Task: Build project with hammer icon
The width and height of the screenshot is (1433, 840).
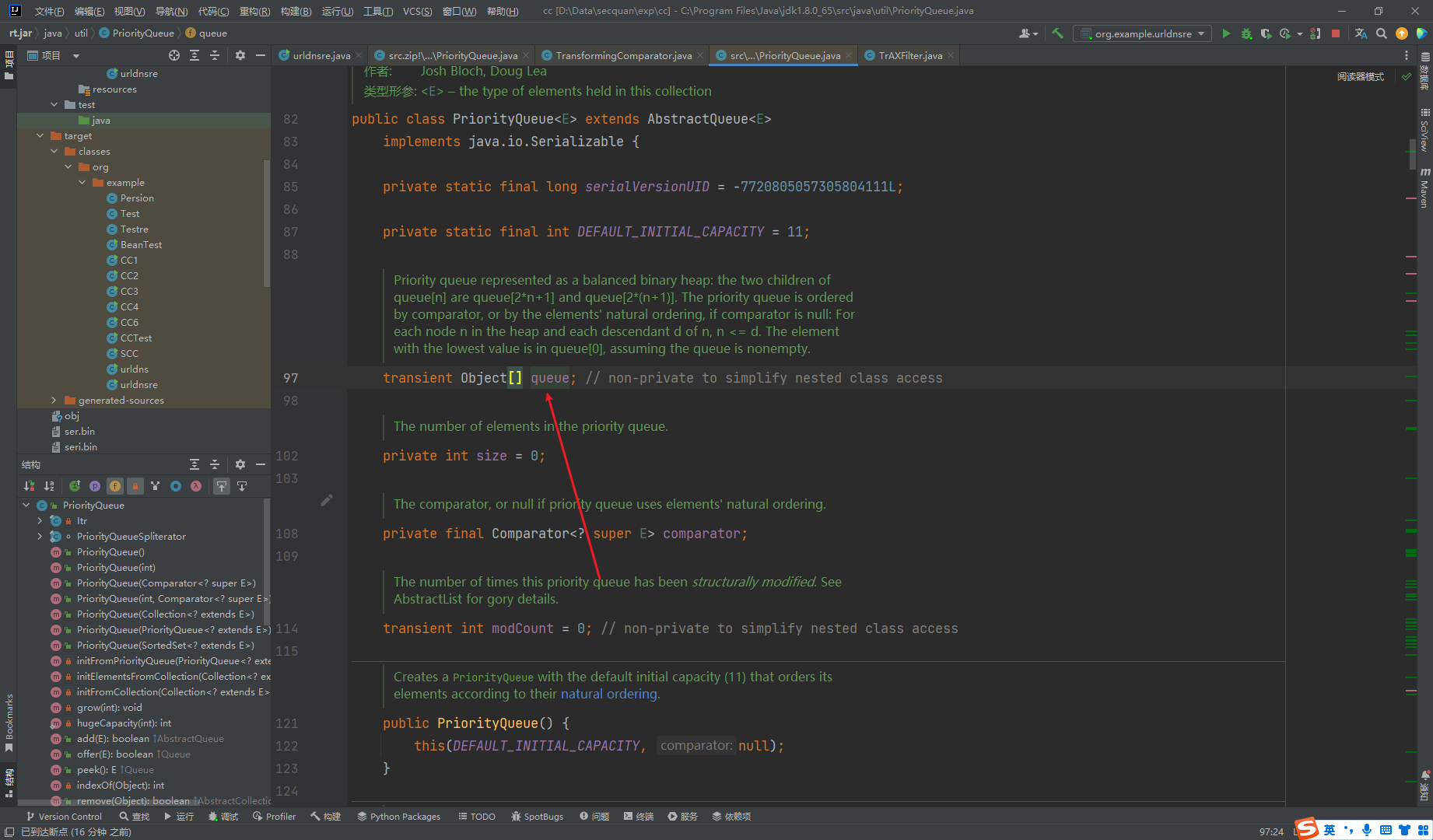Action: 1057,33
